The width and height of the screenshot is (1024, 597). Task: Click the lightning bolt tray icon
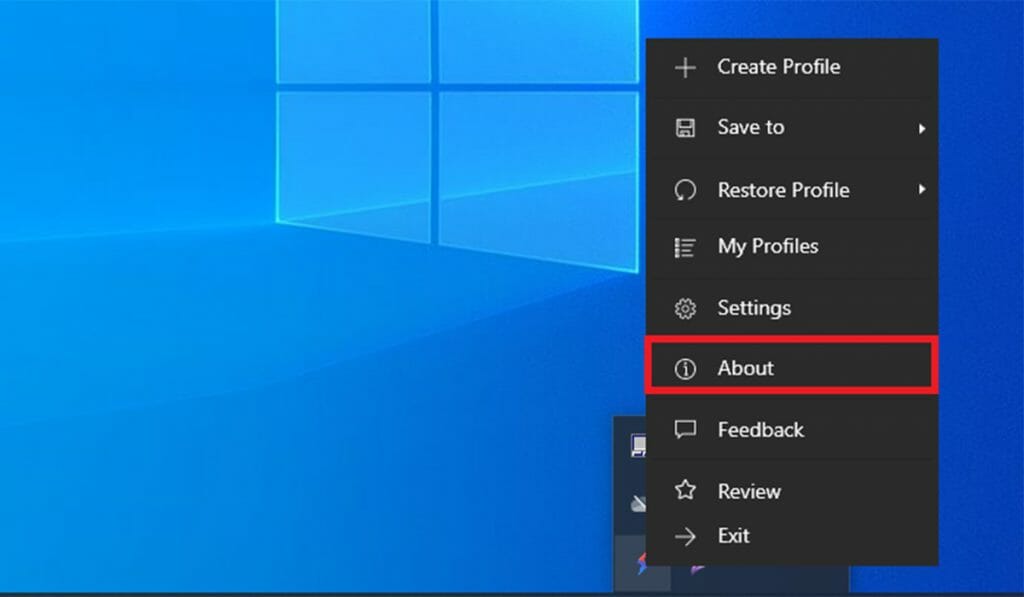(x=639, y=567)
